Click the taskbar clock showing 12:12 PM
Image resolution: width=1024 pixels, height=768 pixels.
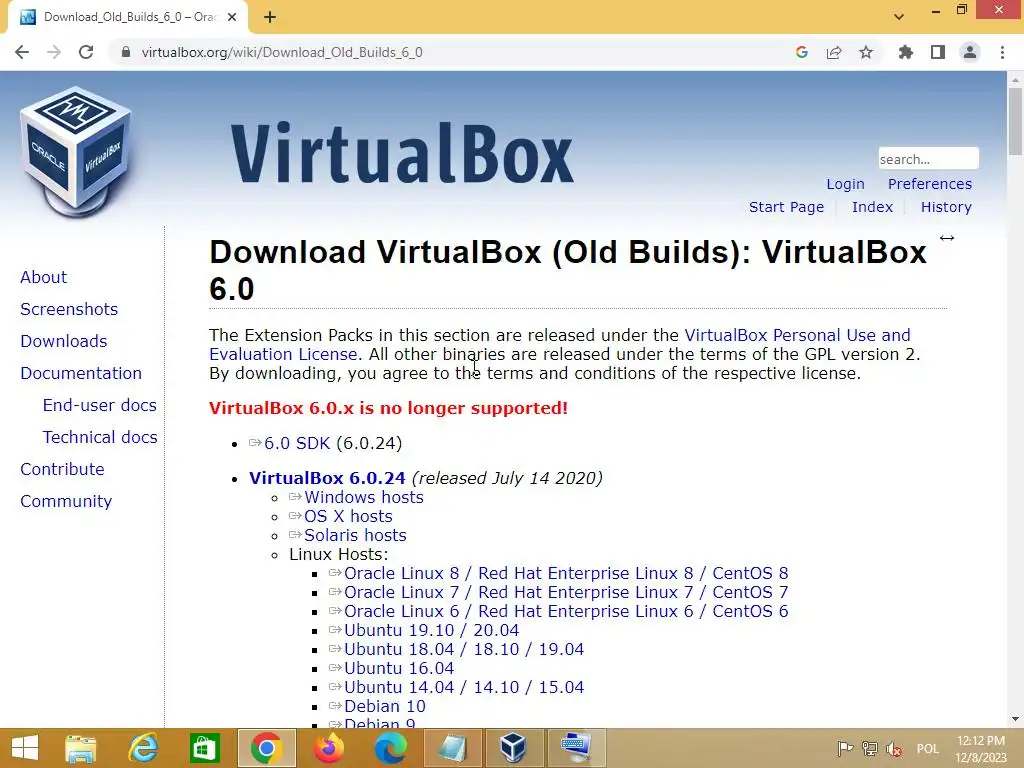[x=981, y=748]
